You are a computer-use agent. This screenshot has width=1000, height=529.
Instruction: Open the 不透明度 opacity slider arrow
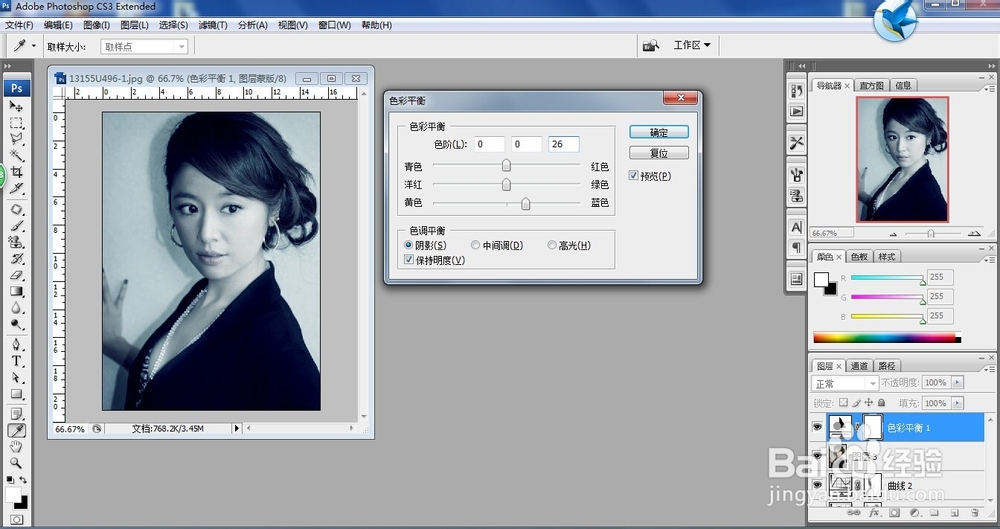pyautogui.click(x=957, y=382)
